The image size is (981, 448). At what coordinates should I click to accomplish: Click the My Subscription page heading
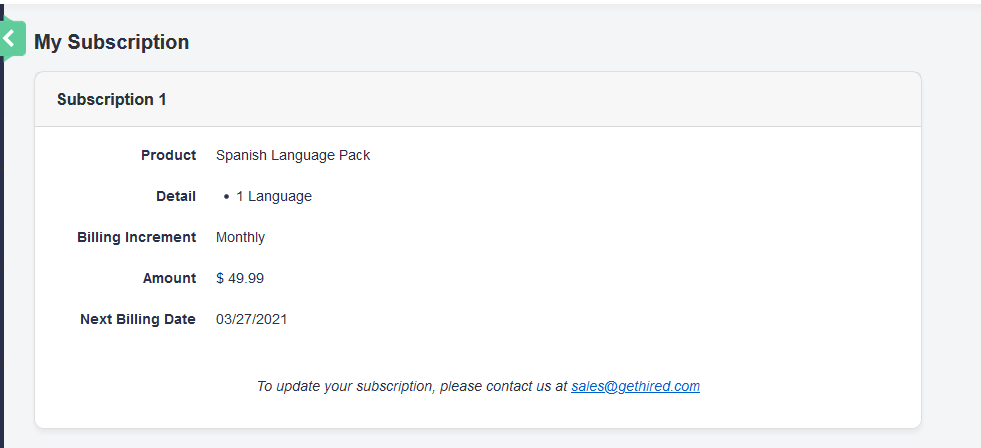tap(111, 42)
